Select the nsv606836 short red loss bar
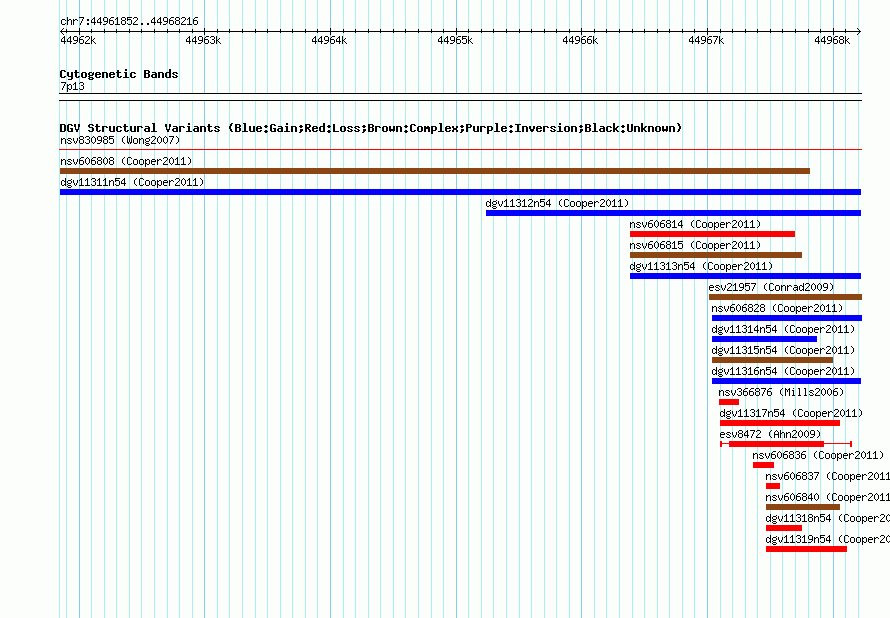This screenshot has height=618, width=890. [x=763, y=465]
